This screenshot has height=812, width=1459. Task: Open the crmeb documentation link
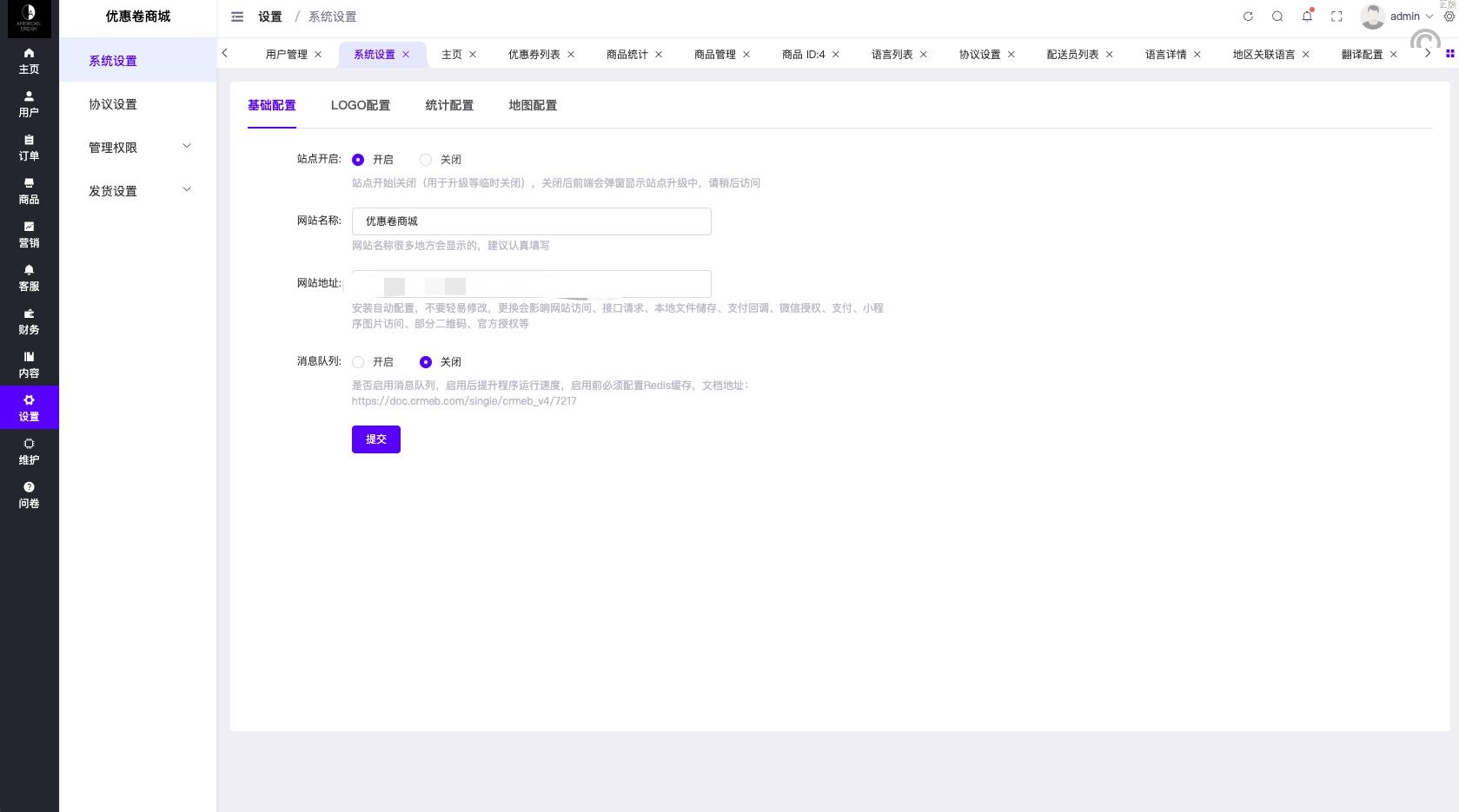tap(464, 401)
